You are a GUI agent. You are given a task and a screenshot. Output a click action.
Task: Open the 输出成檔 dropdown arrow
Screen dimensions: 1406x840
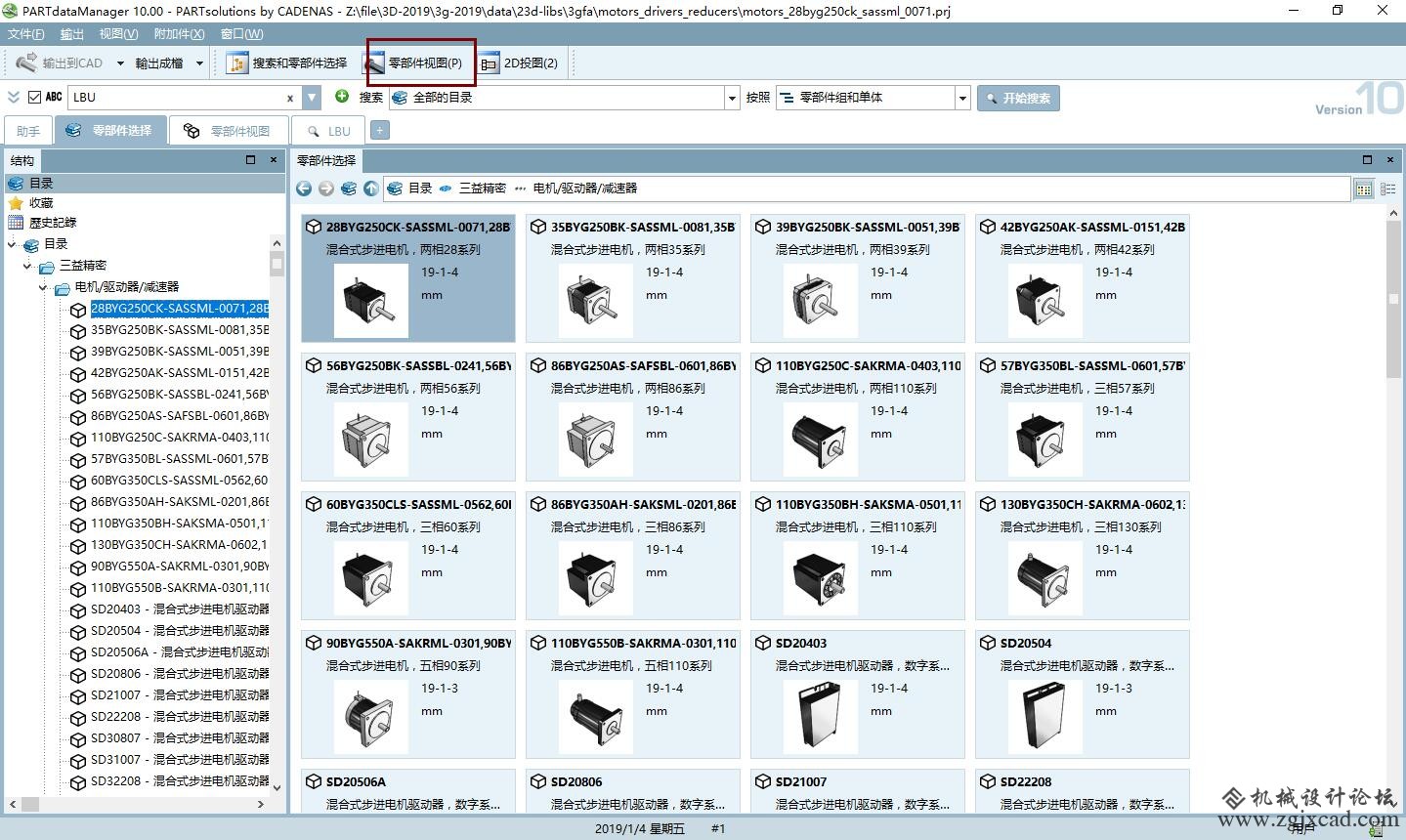(199, 63)
